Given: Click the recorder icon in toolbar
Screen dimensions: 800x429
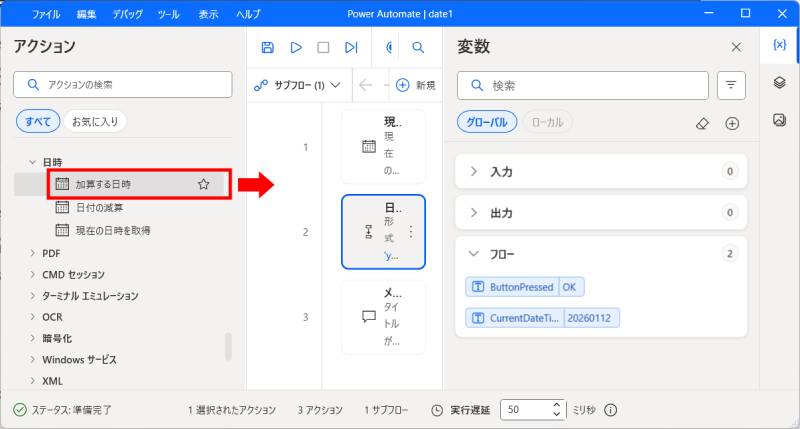Looking at the screenshot, I should tap(389, 47).
